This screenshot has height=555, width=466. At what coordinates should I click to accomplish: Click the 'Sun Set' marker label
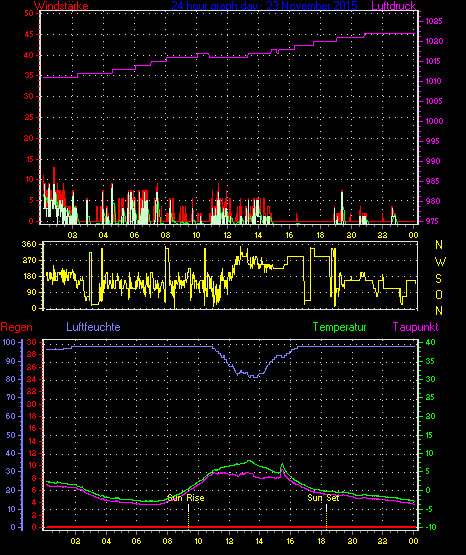tap(323, 498)
